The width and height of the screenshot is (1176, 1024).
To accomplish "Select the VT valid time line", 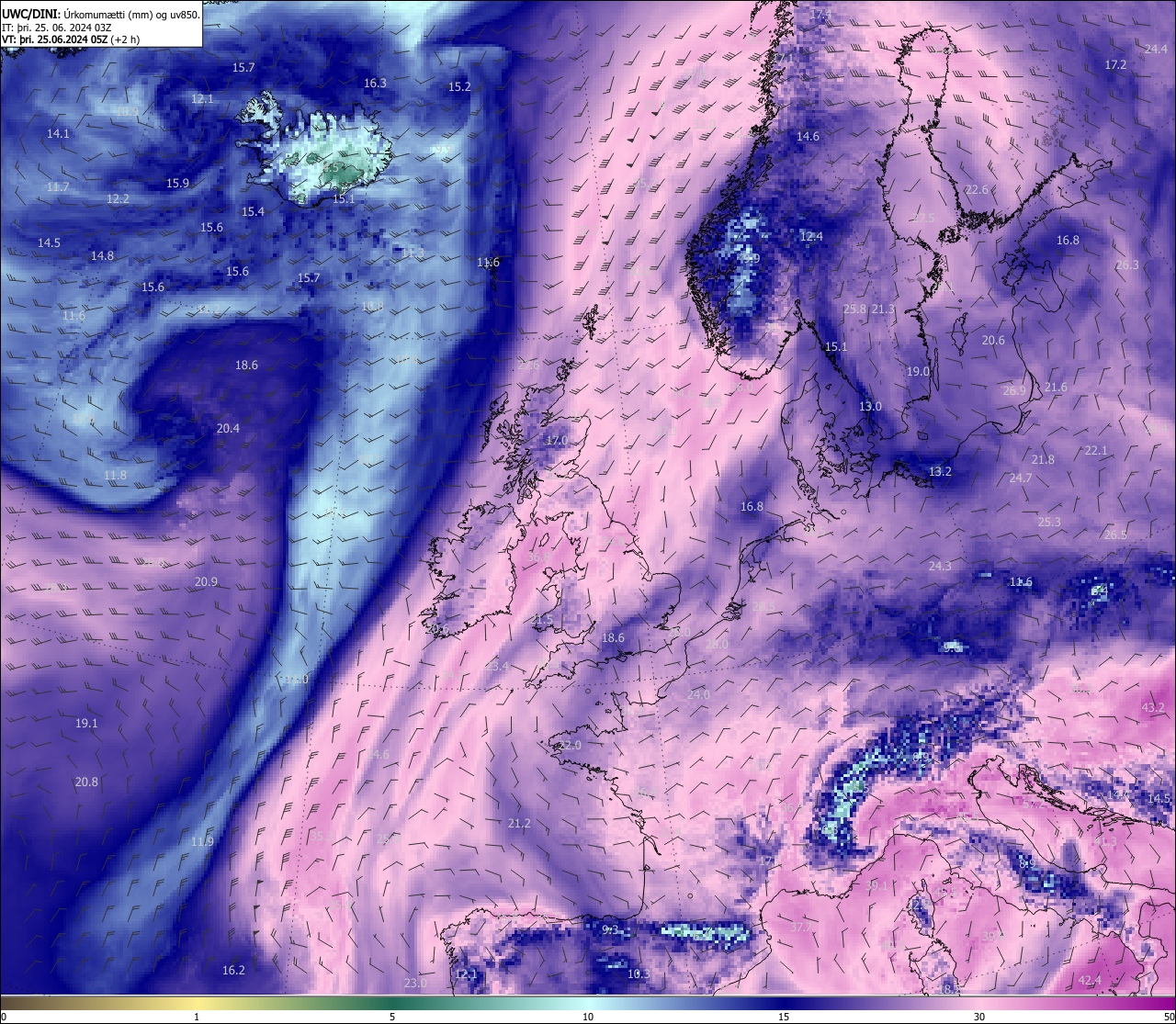I will pyautogui.click(x=71, y=39).
